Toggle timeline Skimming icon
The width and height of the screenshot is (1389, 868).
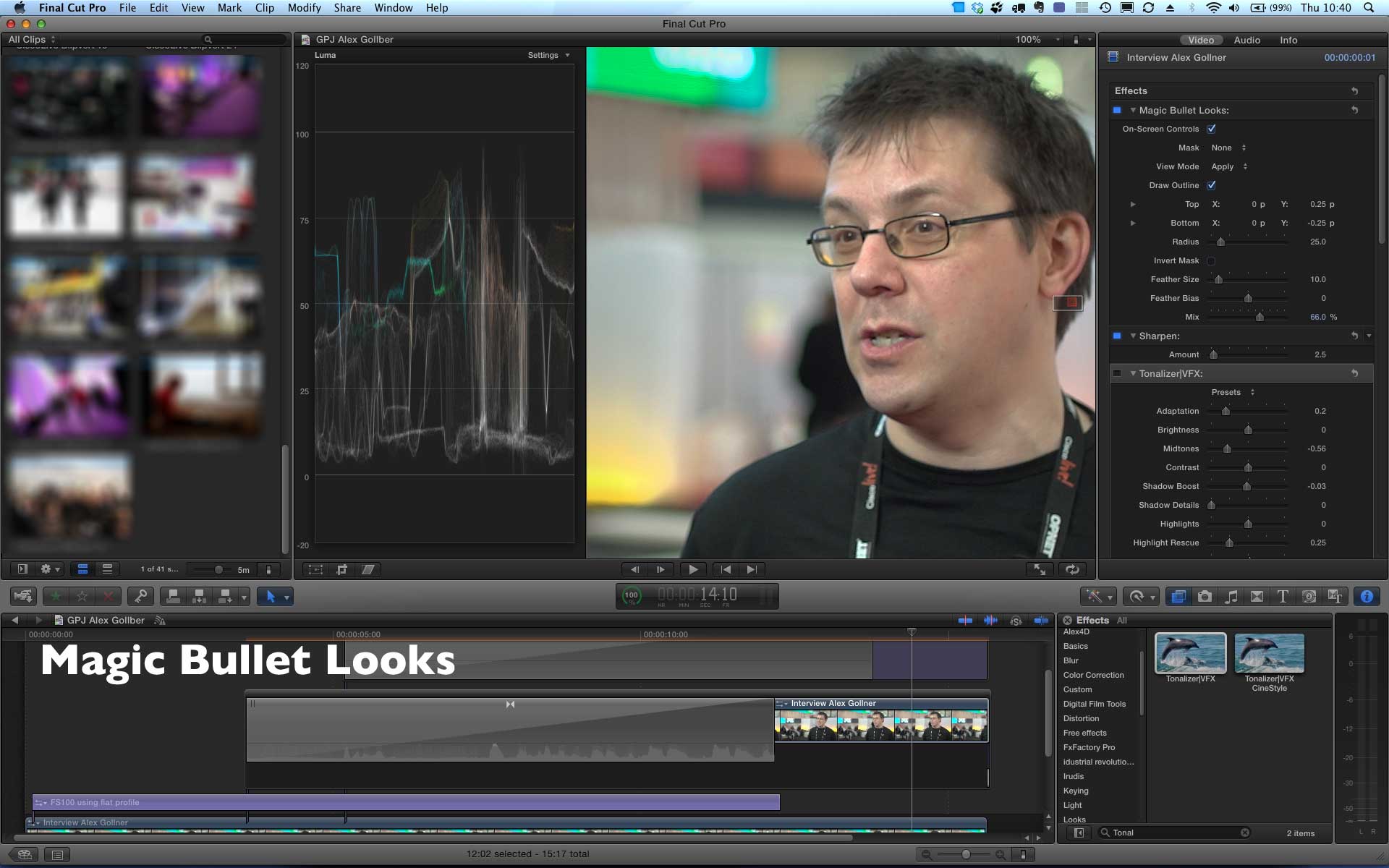[x=965, y=621]
